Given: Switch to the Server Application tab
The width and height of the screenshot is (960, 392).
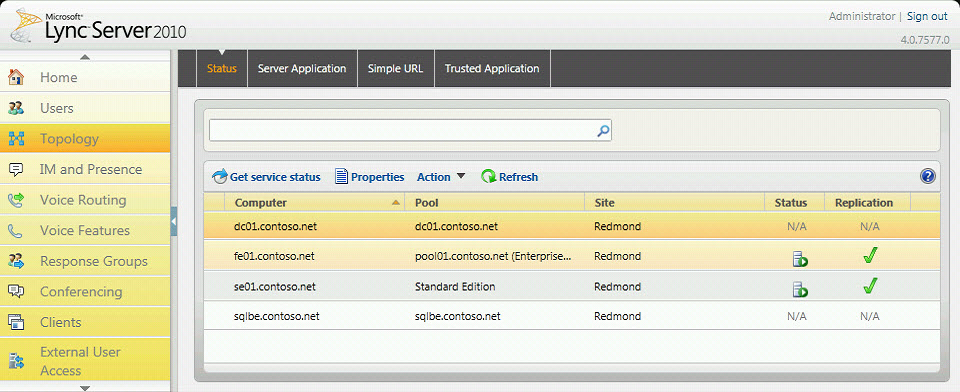Looking at the screenshot, I should click(302, 69).
